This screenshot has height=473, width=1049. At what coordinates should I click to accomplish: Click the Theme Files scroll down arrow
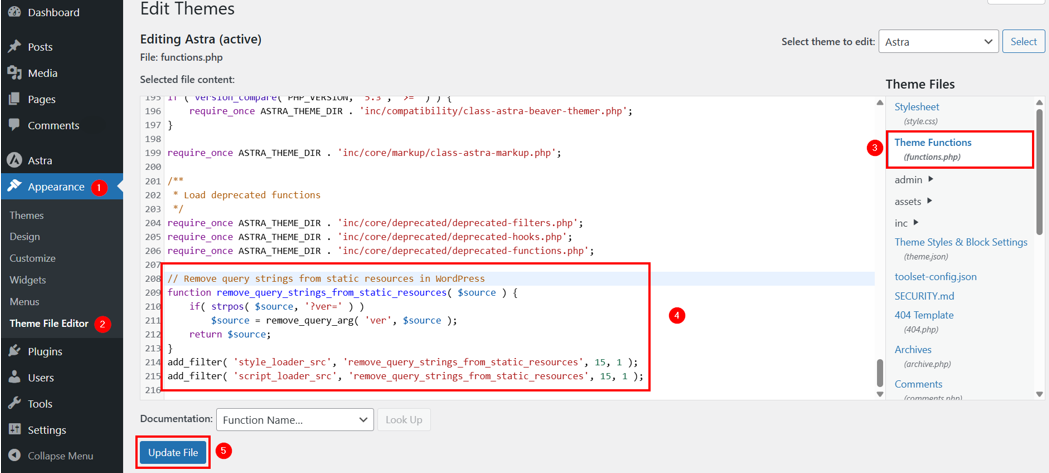click(x=1039, y=394)
